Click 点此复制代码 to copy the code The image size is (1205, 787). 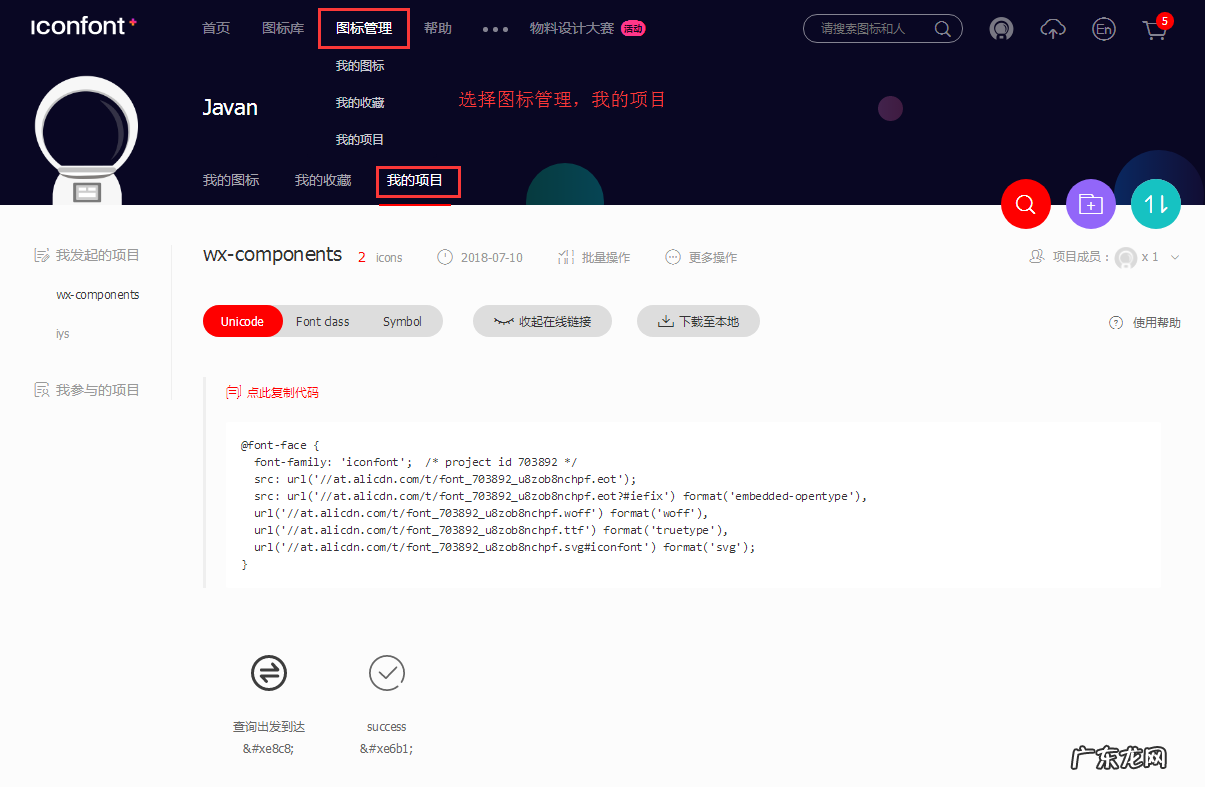(x=272, y=392)
